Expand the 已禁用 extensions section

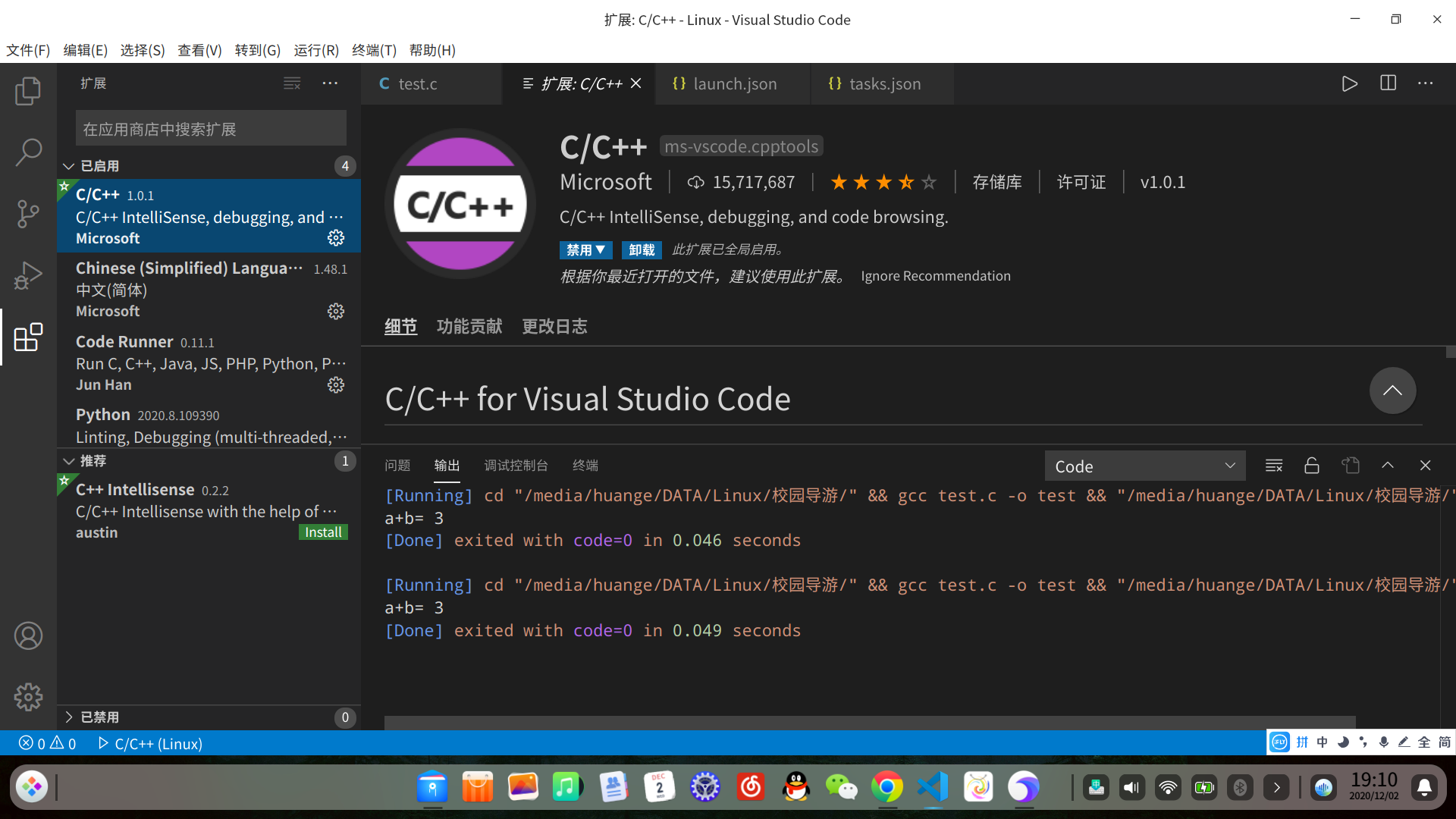click(209, 717)
